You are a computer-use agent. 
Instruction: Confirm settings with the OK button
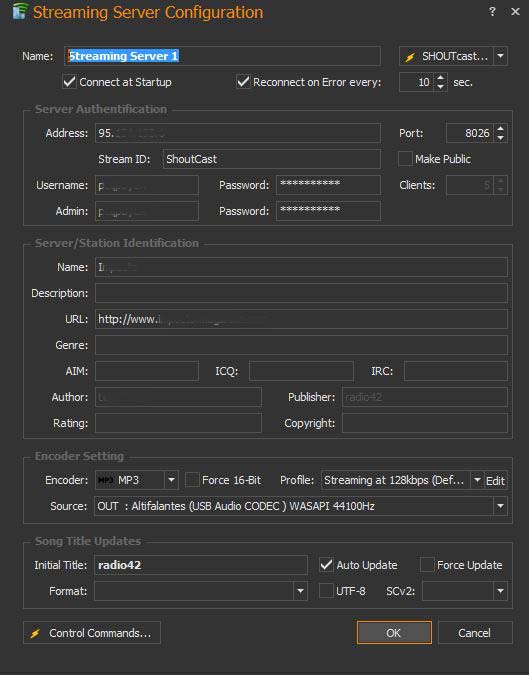point(394,632)
